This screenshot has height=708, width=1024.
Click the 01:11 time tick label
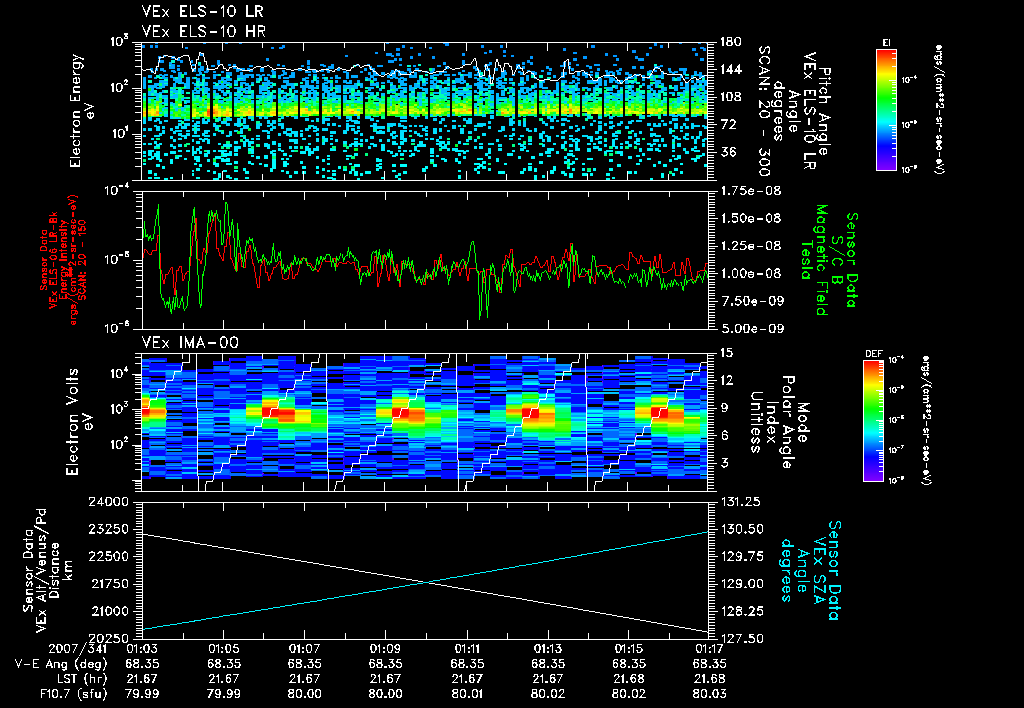tap(466, 649)
